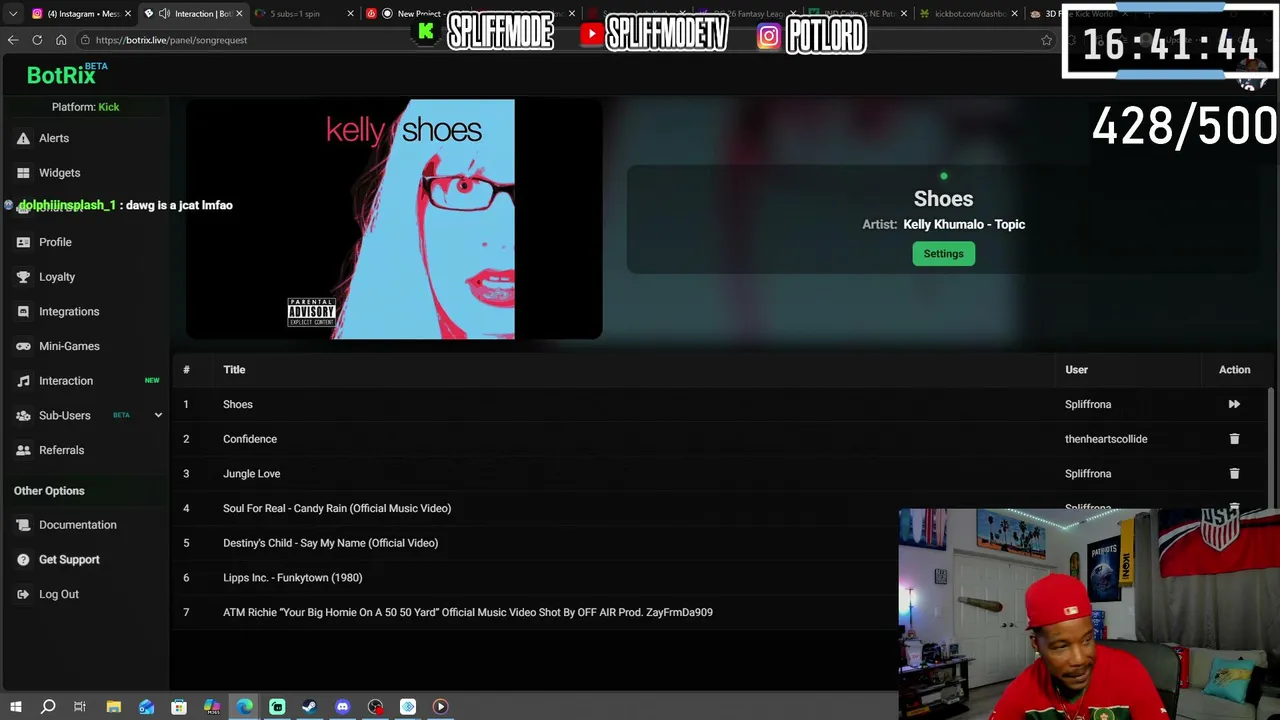Viewport: 1280px width, 720px height.
Task: Open Discord from the taskbar
Action: point(342,707)
